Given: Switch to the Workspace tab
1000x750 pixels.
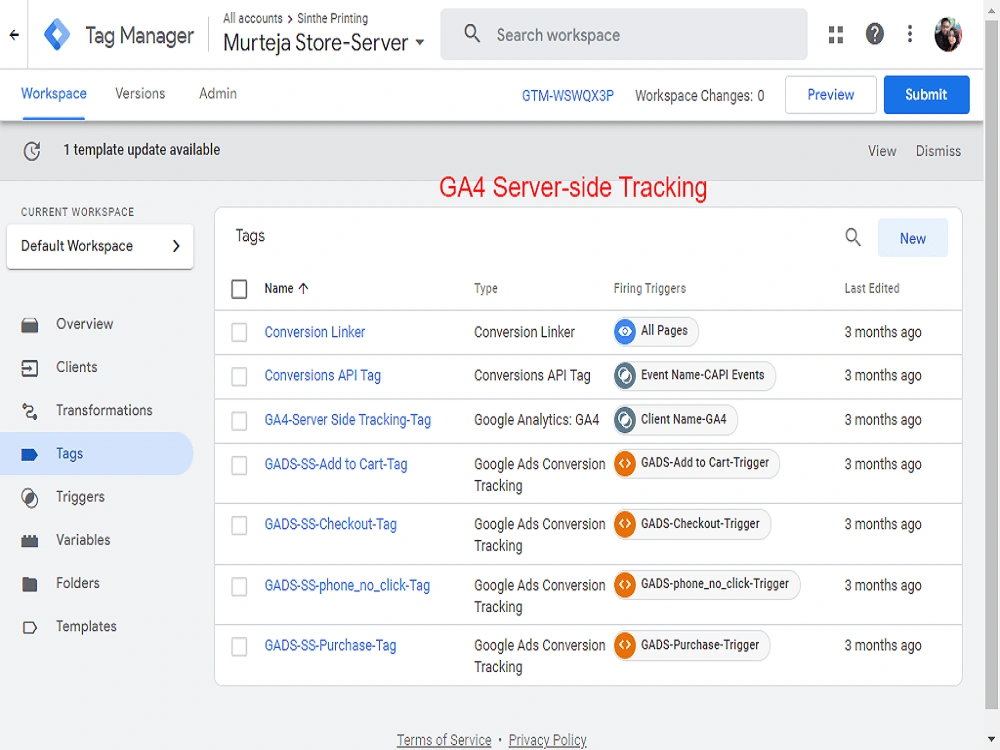Looking at the screenshot, I should [x=54, y=94].
